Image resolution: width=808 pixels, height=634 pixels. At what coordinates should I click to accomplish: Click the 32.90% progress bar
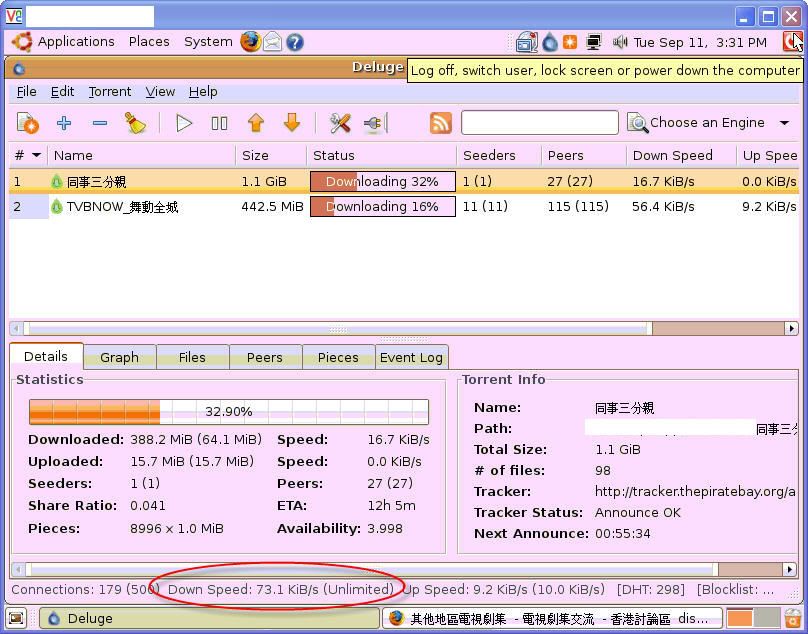coord(227,411)
